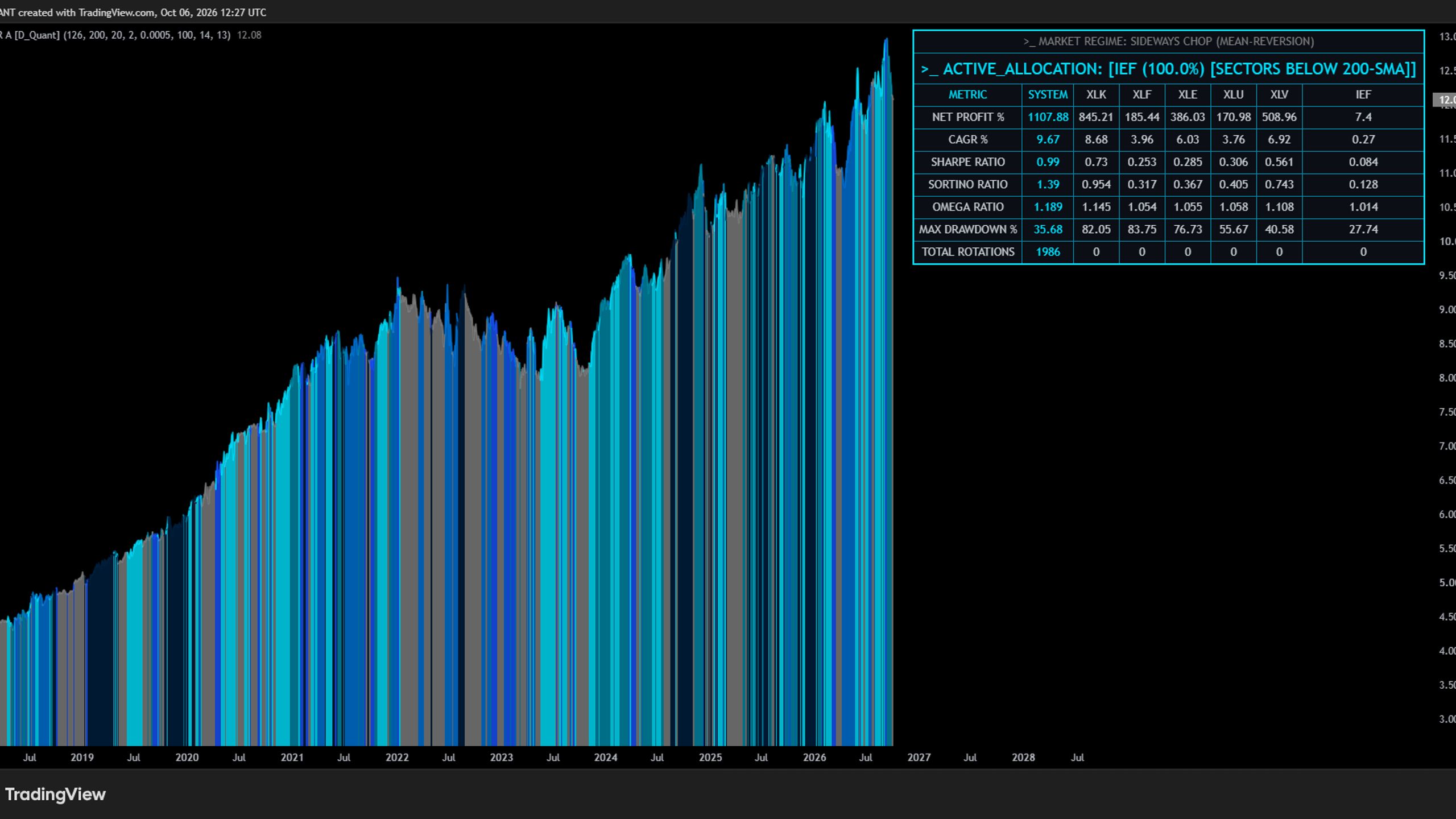Click the TOTAL ROTATIONS row label

coord(967,252)
